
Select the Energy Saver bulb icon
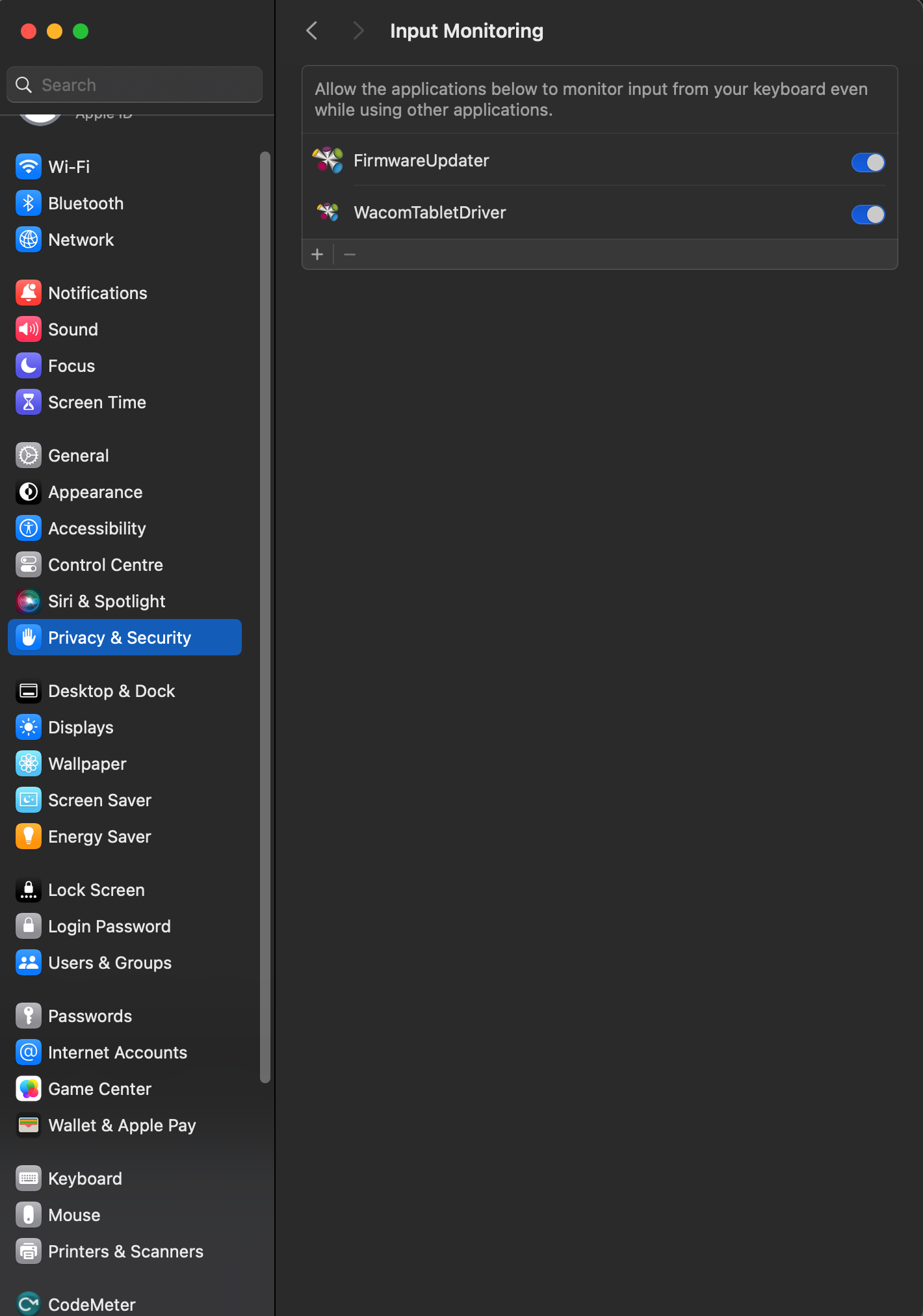click(x=29, y=837)
